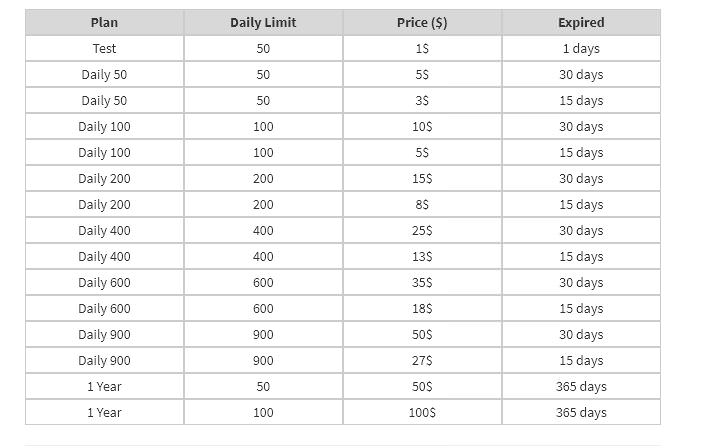Click the 25$ price cell
The image size is (710, 448).
point(422,231)
